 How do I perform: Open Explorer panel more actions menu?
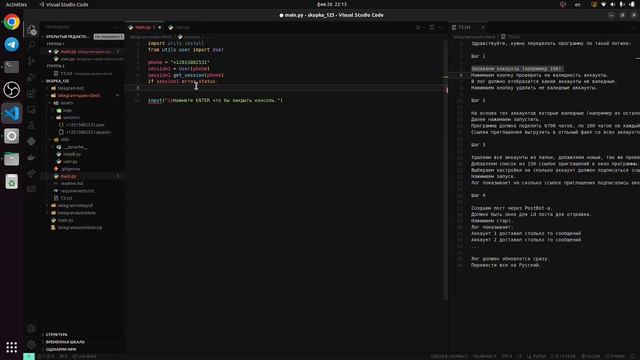pos(116,27)
